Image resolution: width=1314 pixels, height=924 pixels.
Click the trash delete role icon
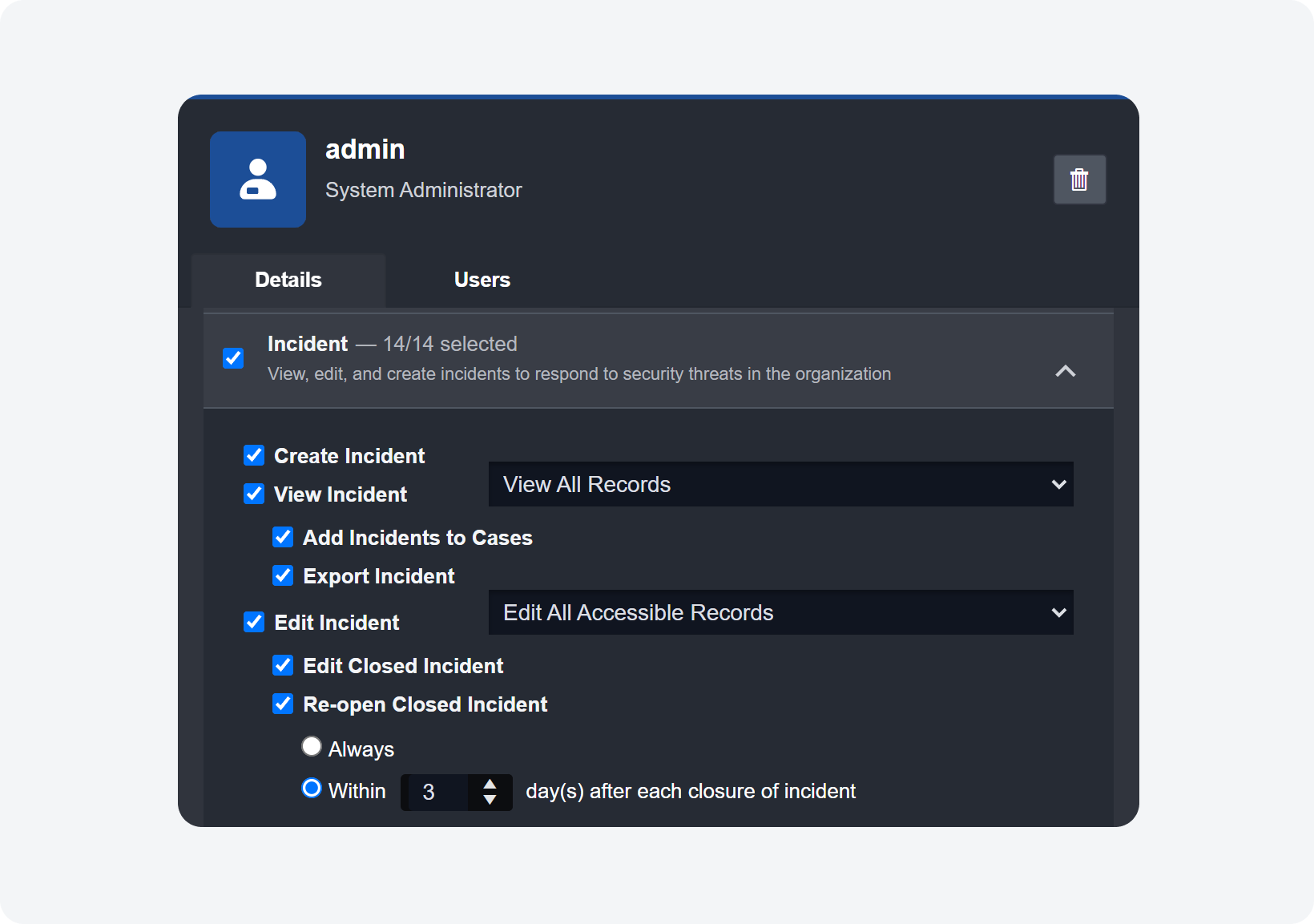1079,180
